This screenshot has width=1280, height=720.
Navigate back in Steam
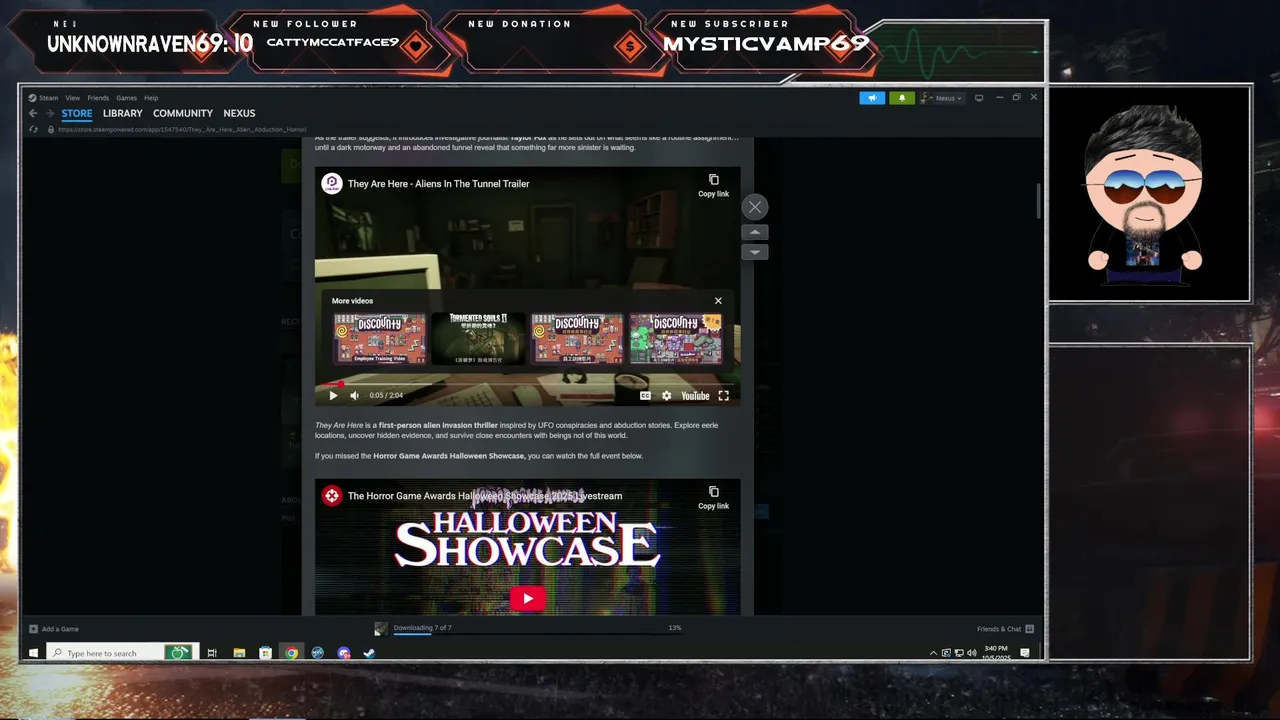(x=33, y=113)
